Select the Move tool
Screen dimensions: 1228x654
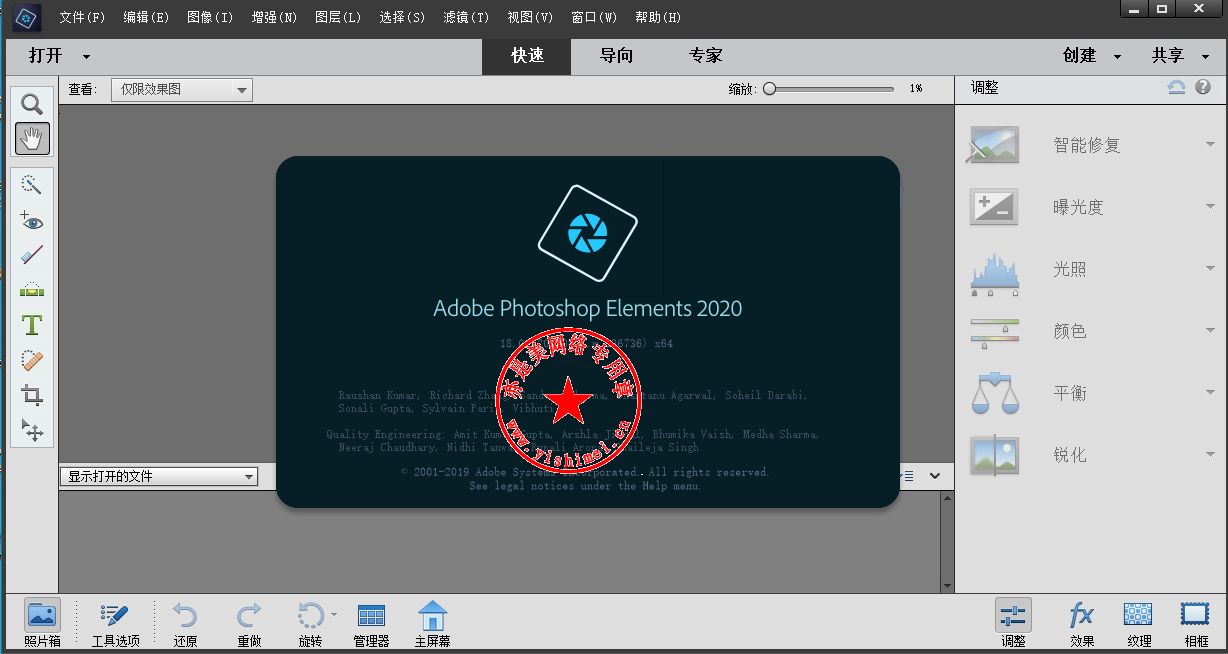pyautogui.click(x=32, y=430)
